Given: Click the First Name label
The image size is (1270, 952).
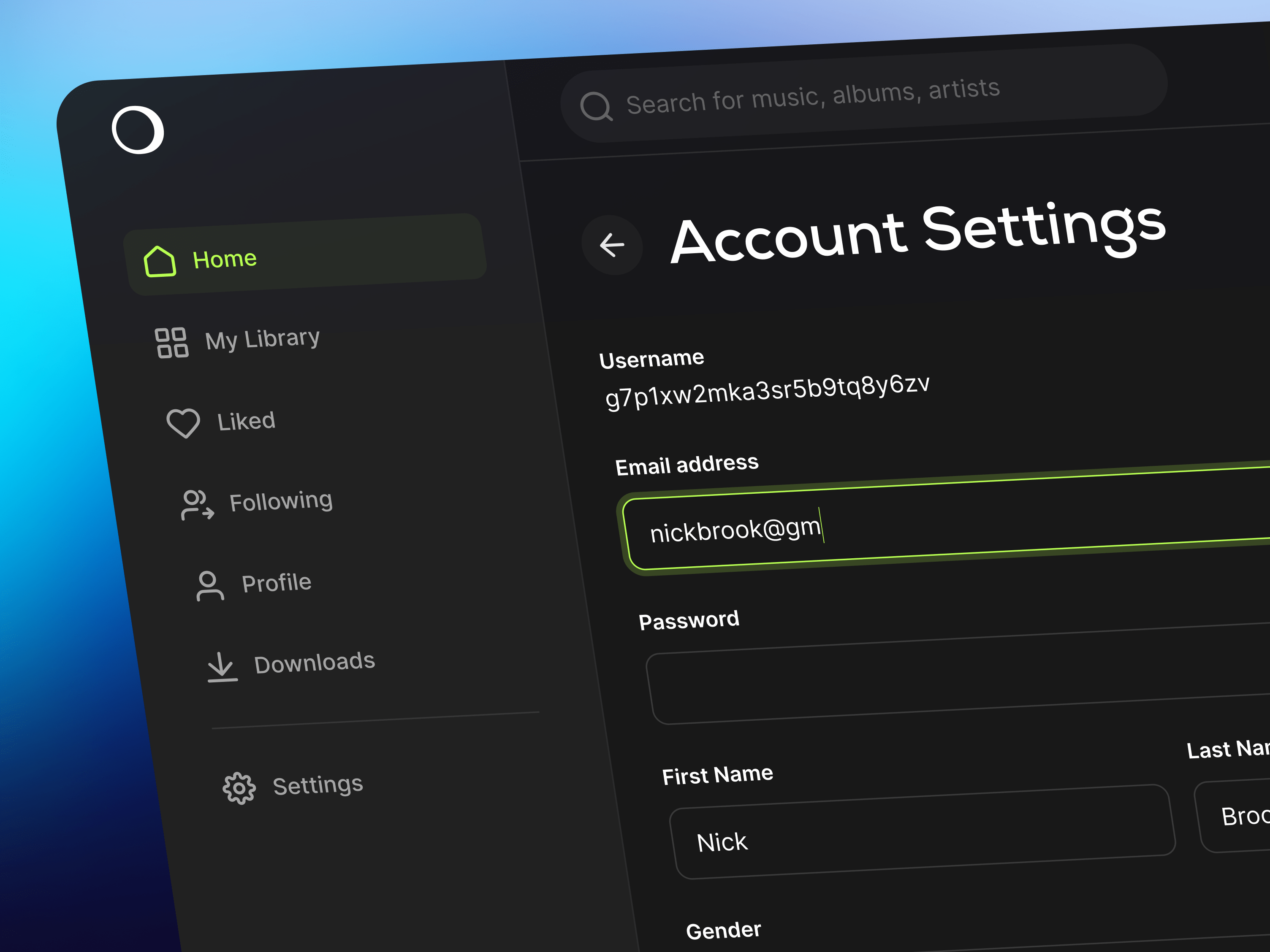Looking at the screenshot, I should [718, 775].
